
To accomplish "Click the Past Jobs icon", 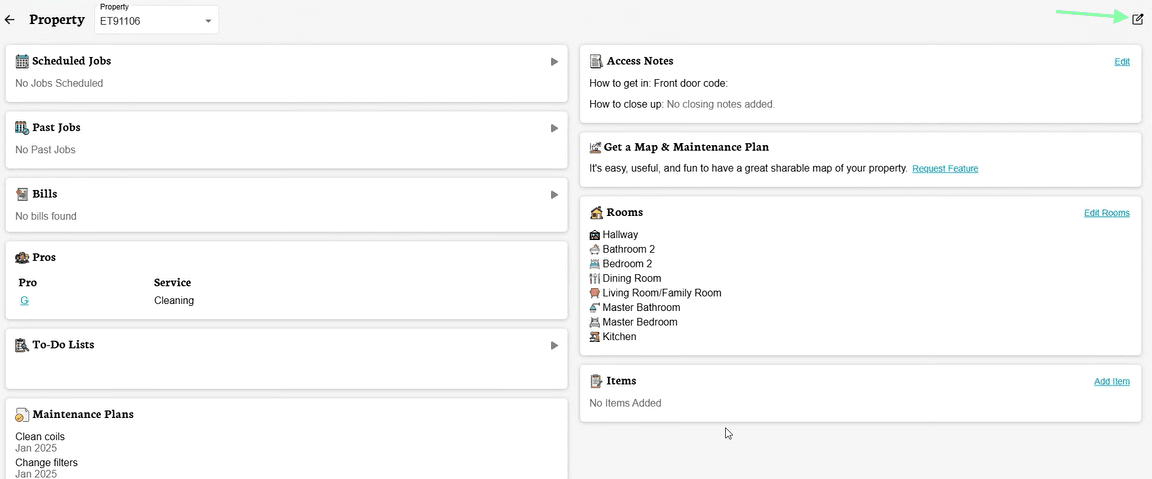I will (22, 128).
